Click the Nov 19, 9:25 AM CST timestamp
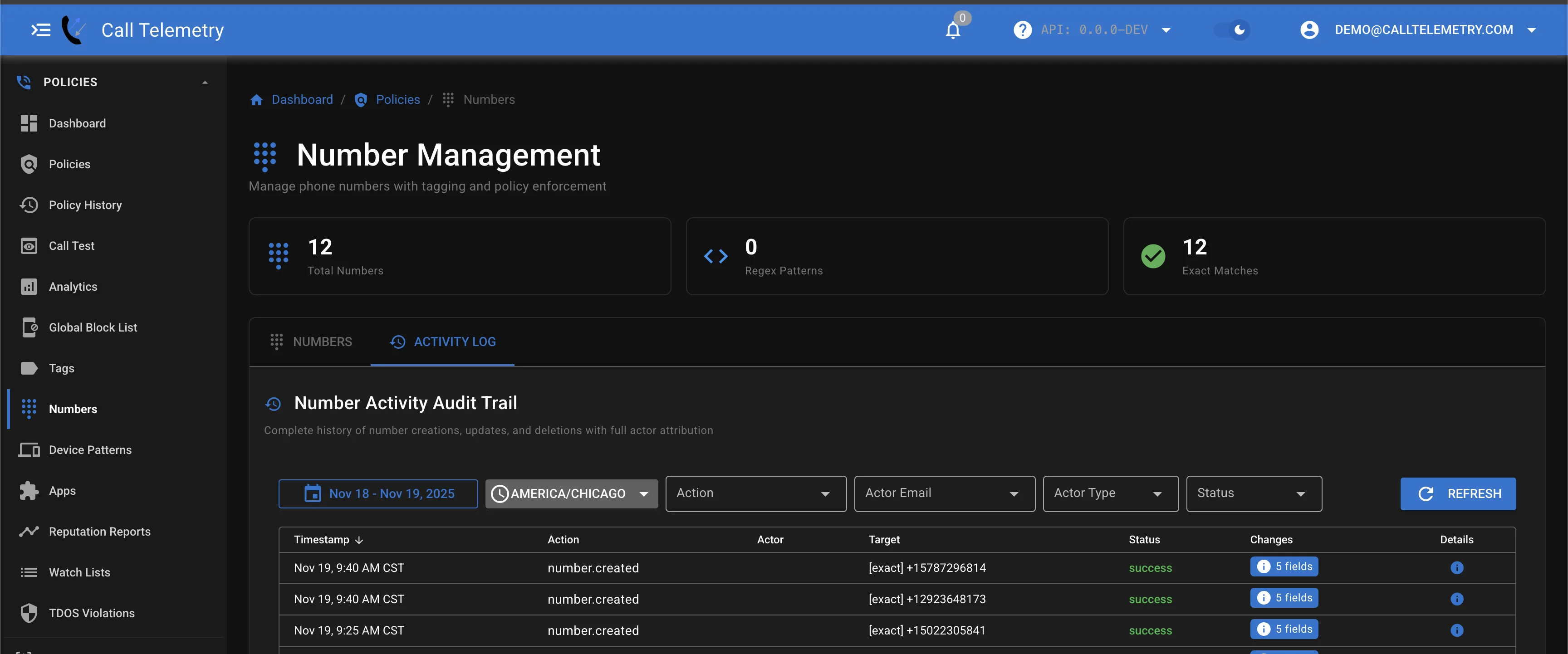 click(349, 630)
